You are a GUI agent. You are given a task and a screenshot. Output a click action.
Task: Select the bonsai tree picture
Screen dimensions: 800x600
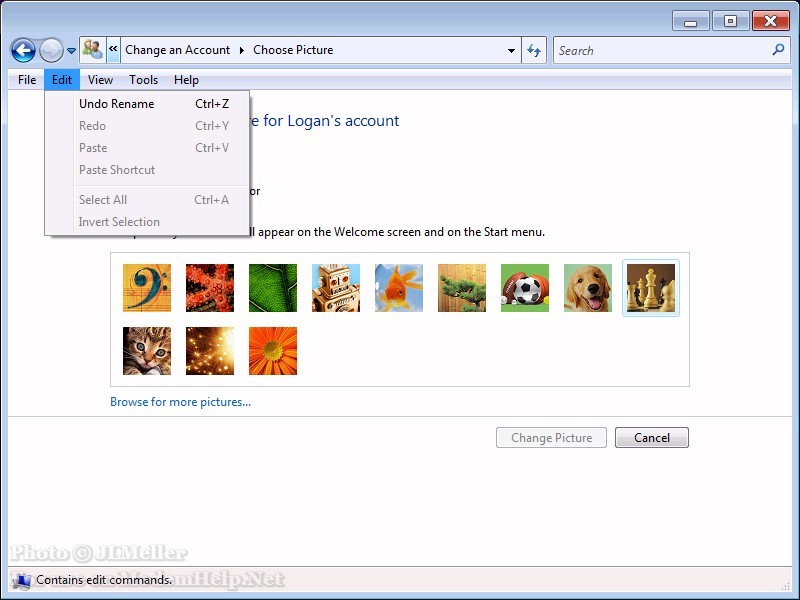click(x=462, y=288)
